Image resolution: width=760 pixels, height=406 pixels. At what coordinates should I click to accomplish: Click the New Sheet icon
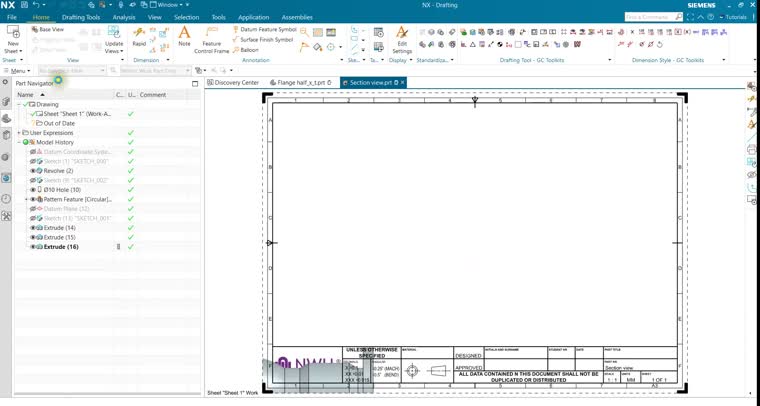tap(13, 32)
